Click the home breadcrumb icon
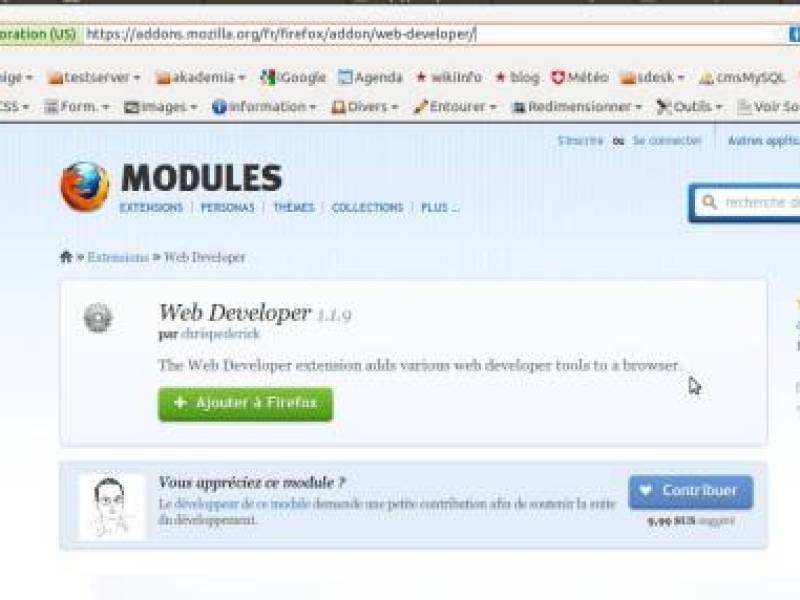Screen dimensions: 800x600 pos(66,257)
